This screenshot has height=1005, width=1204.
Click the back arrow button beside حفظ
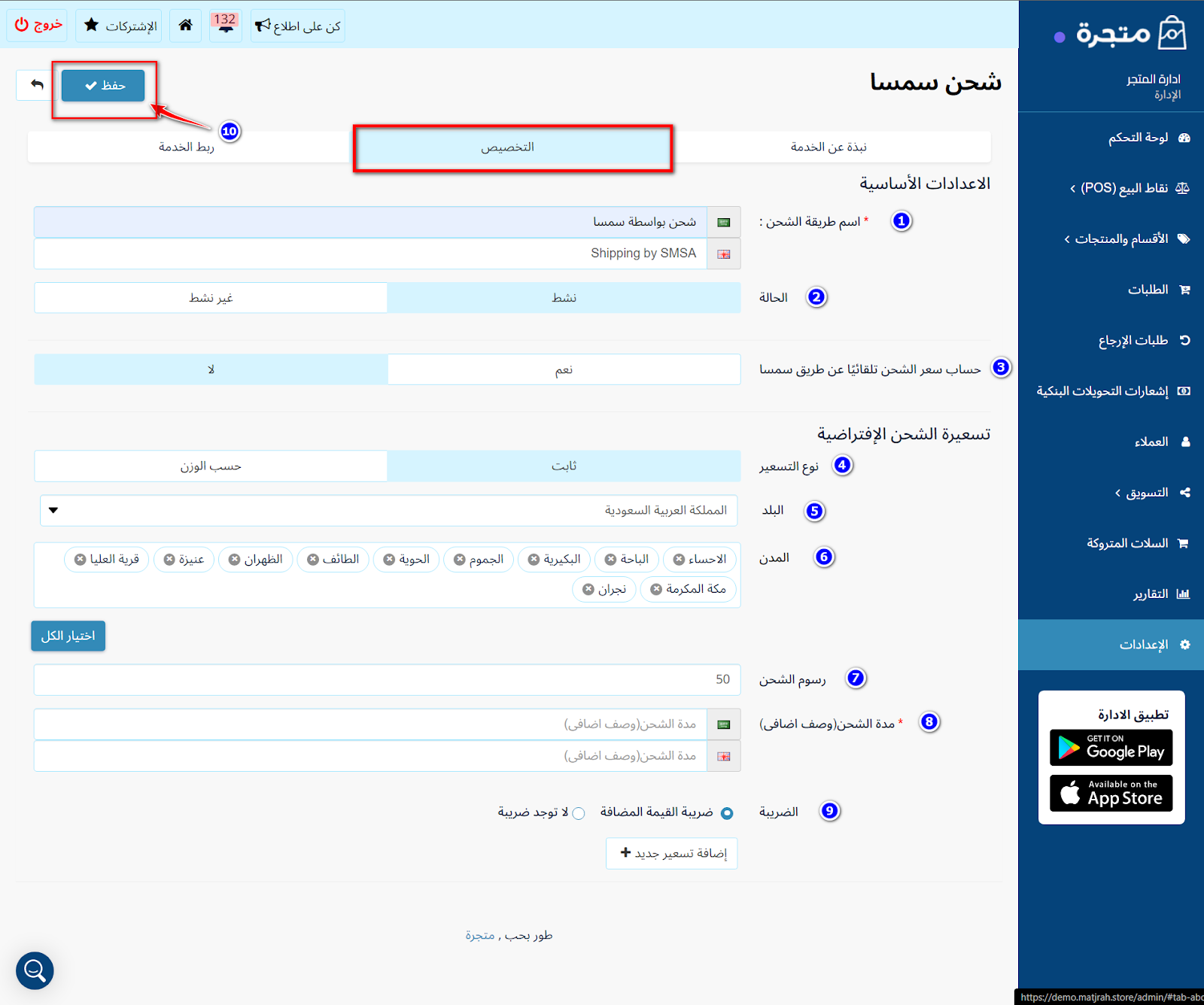pos(36,85)
